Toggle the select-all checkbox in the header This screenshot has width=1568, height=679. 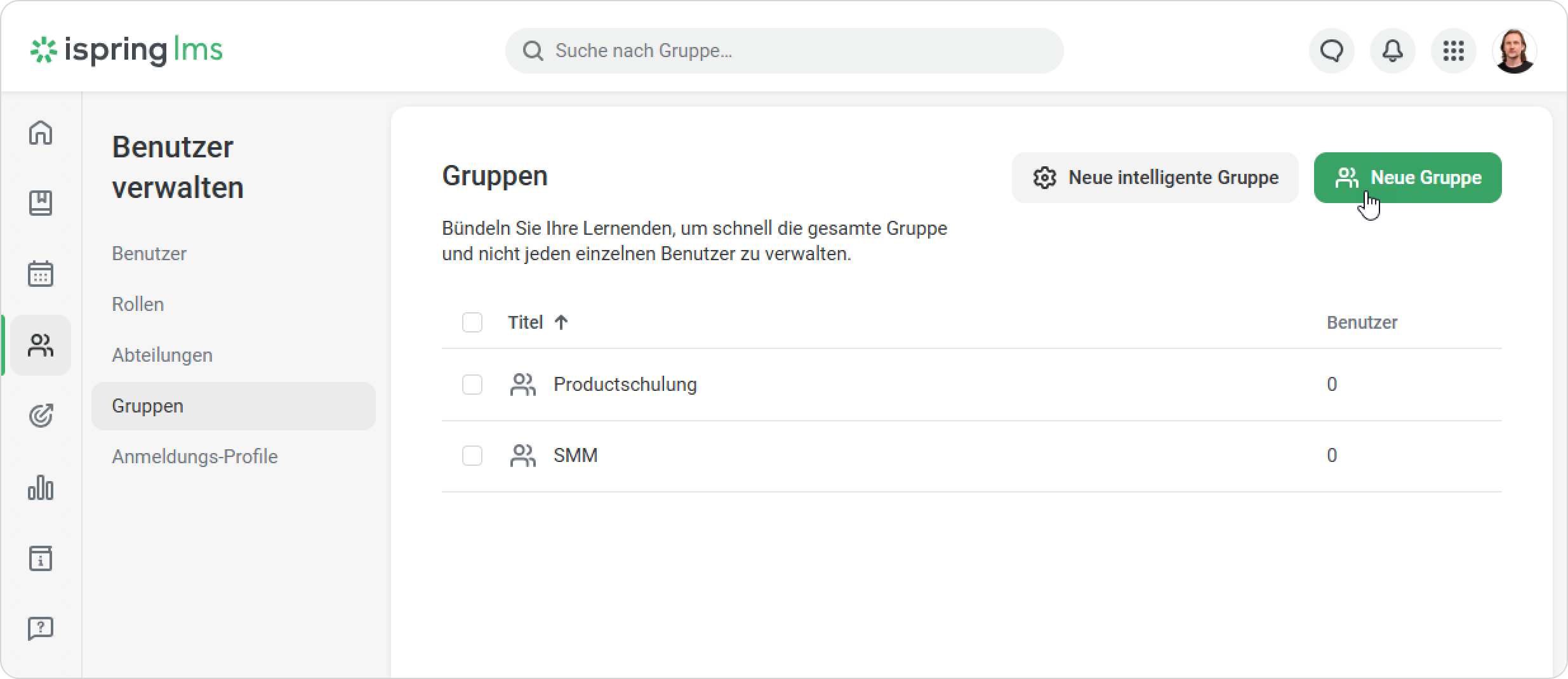tap(472, 322)
